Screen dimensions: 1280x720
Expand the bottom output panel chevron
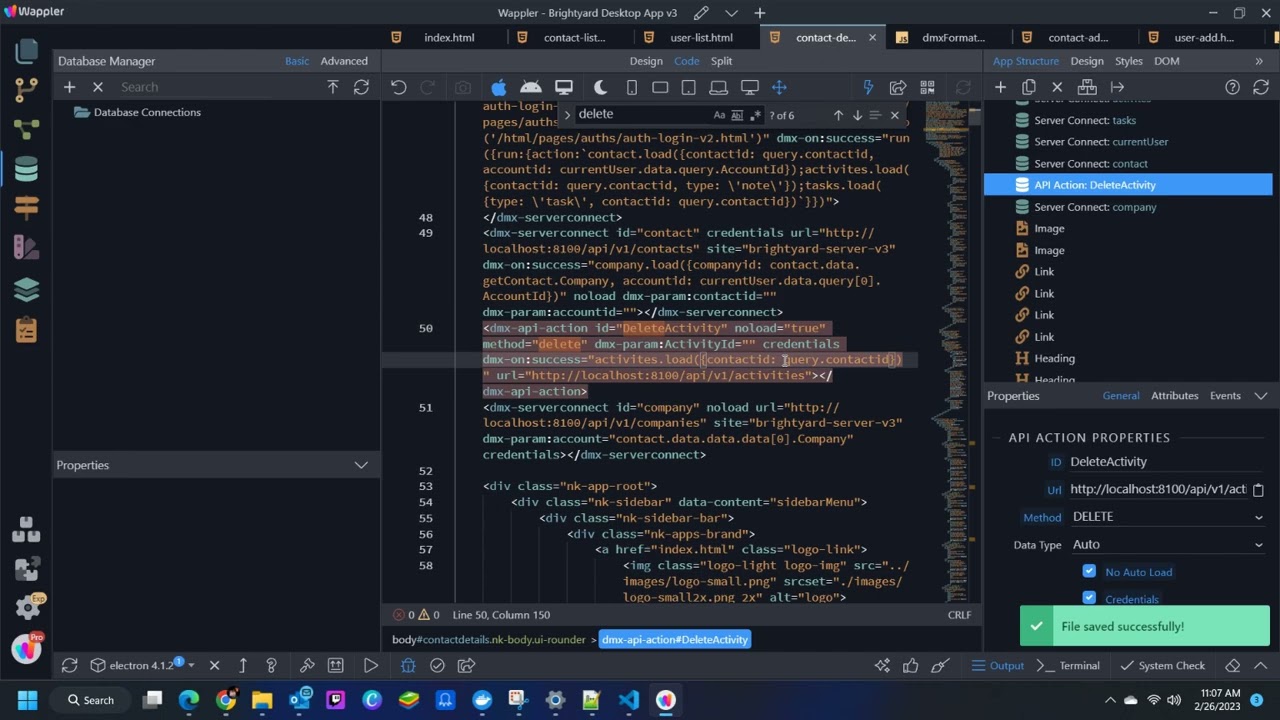click(x=1260, y=665)
